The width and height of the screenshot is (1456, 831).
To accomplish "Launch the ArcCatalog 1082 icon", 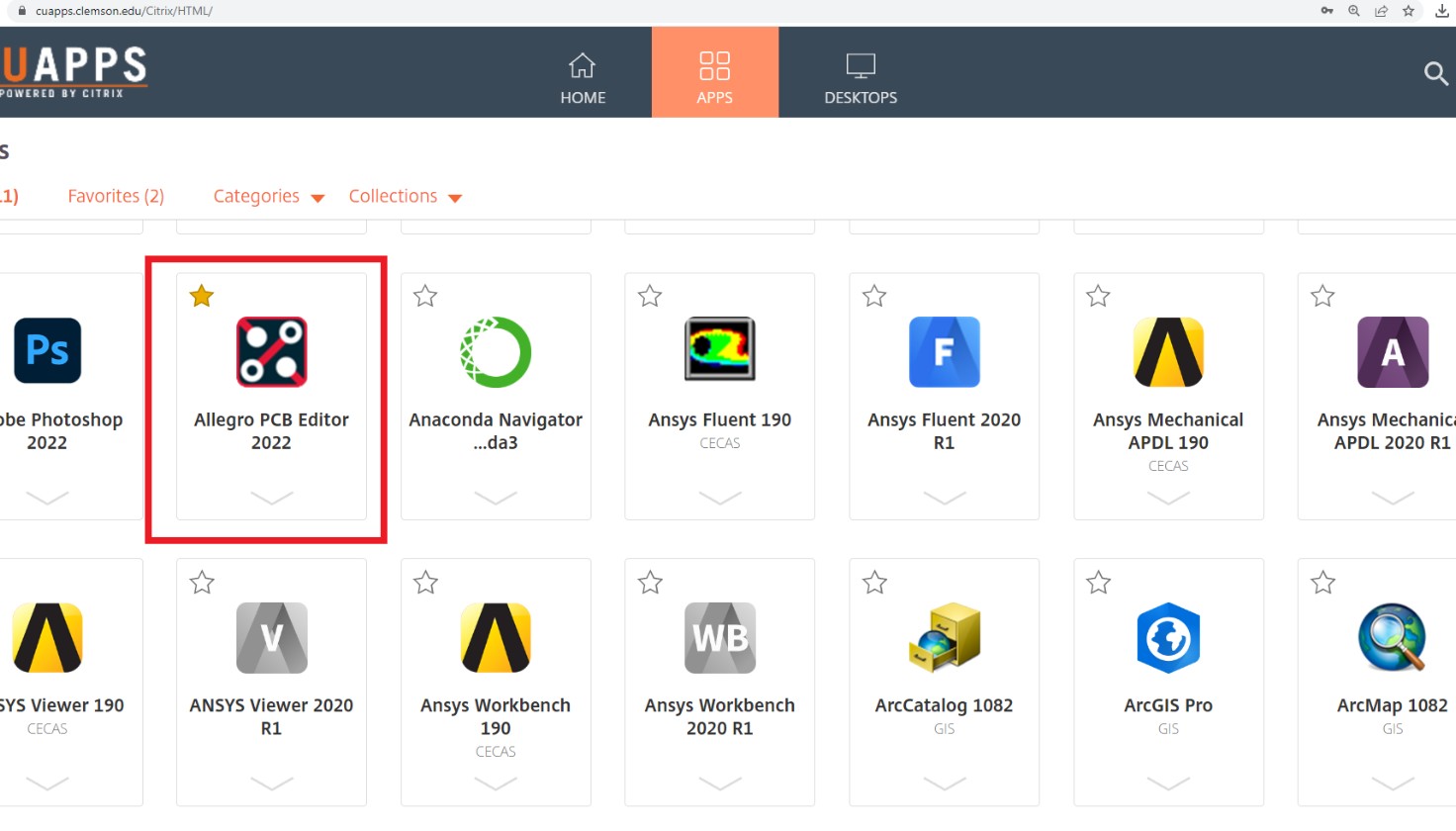I will pyautogui.click(x=944, y=638).
